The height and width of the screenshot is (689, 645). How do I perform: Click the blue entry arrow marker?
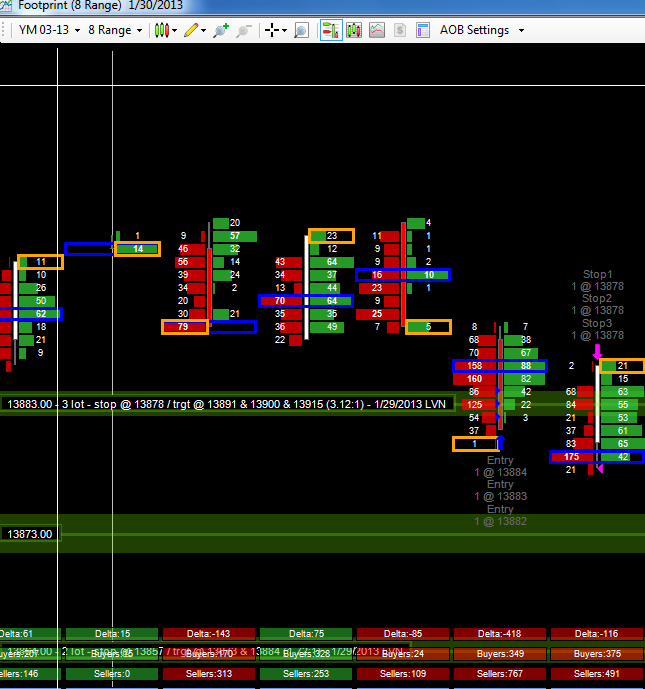(x=500, y=442)
